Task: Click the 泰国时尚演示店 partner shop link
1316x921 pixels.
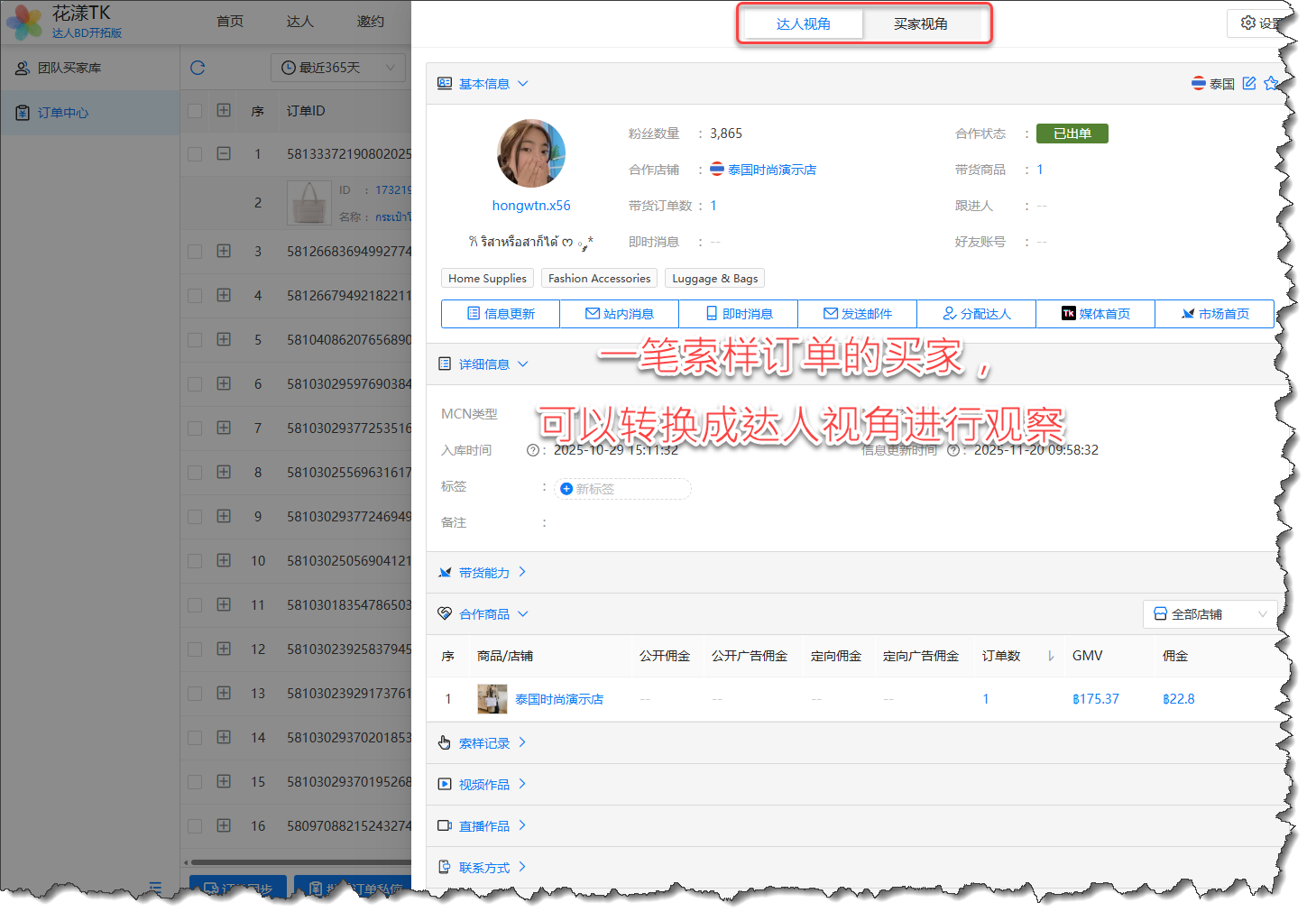Action: 771,170
